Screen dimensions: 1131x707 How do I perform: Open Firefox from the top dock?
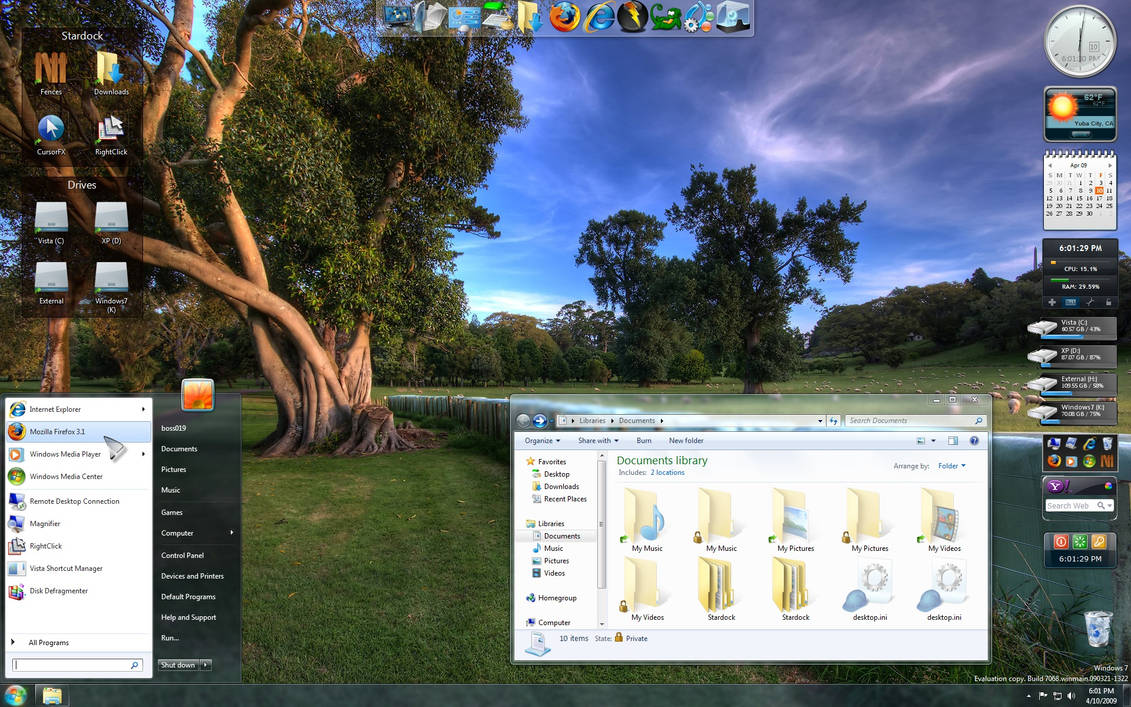coord(564,17)
